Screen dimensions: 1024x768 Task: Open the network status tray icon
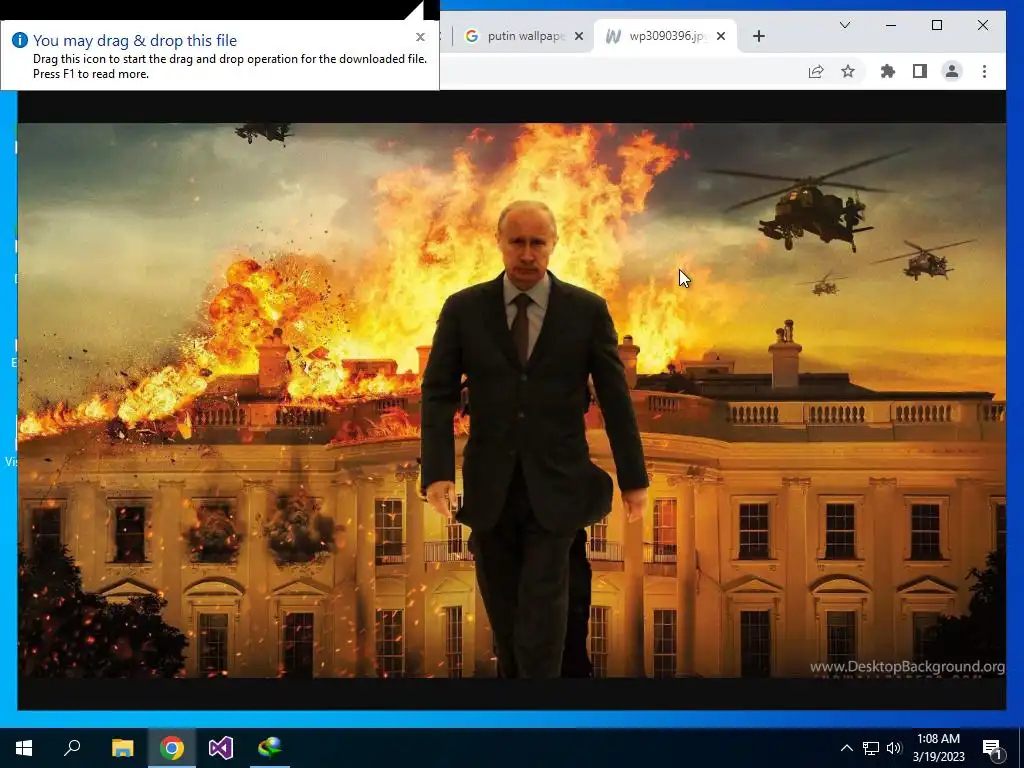tap(871, 748)
